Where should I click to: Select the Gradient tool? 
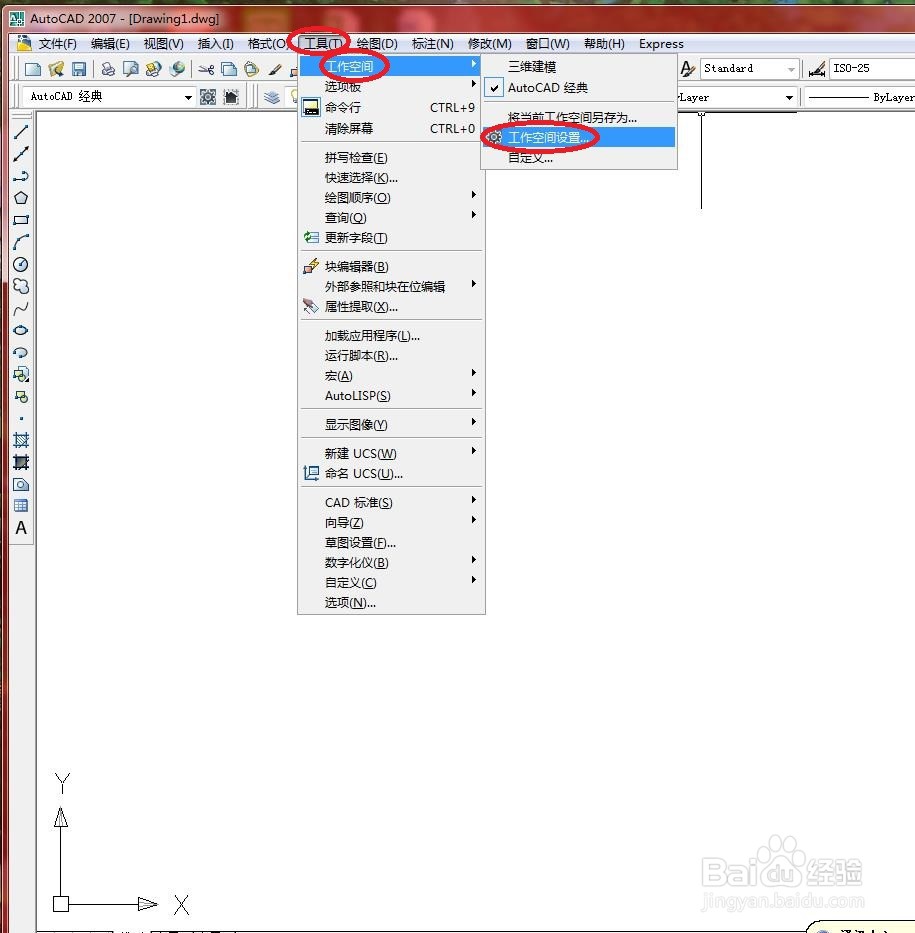[21, 462]
